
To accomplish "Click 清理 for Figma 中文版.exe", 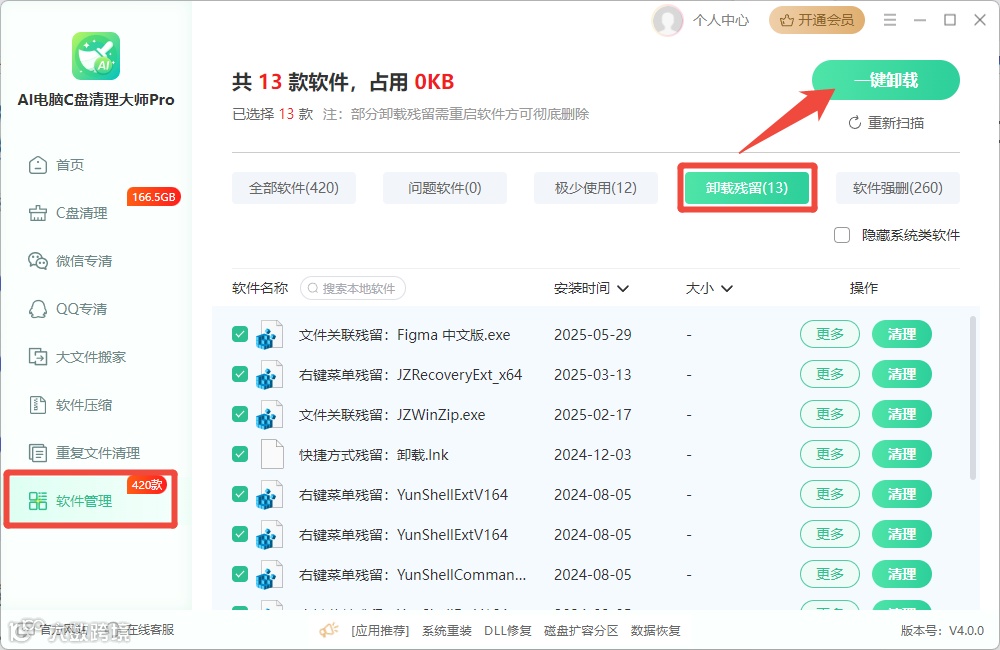I will pyautogui.click(x=902, y=334).
